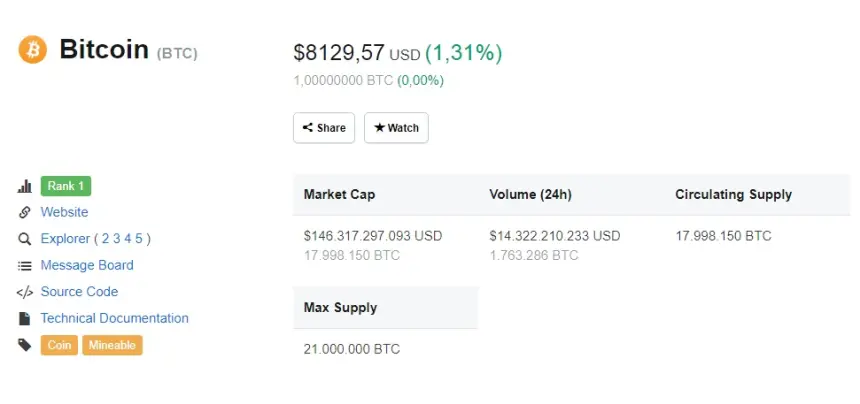Select the Mineable tag

click(112, 345)
